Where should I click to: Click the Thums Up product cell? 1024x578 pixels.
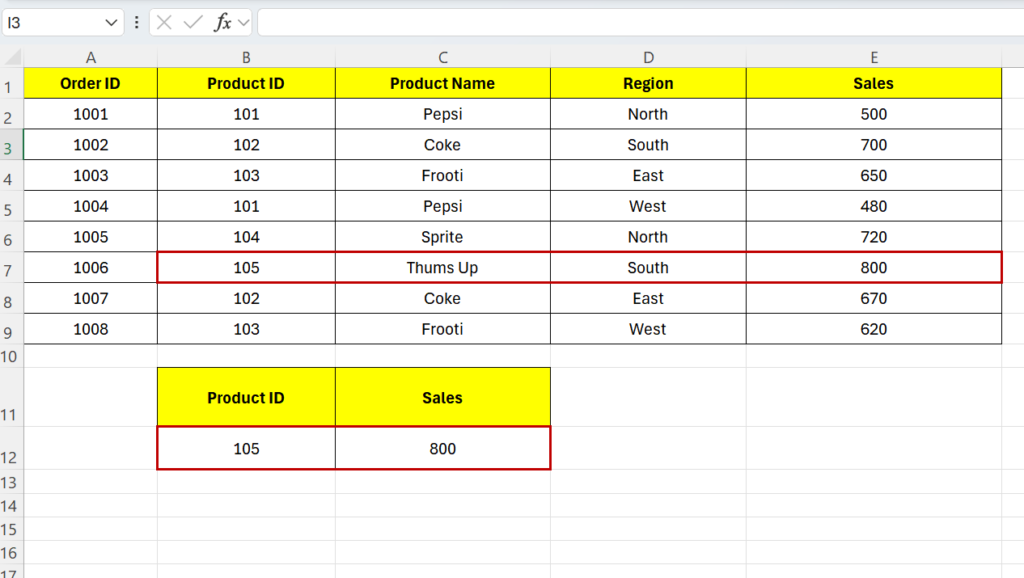click(x=443, y=268)
